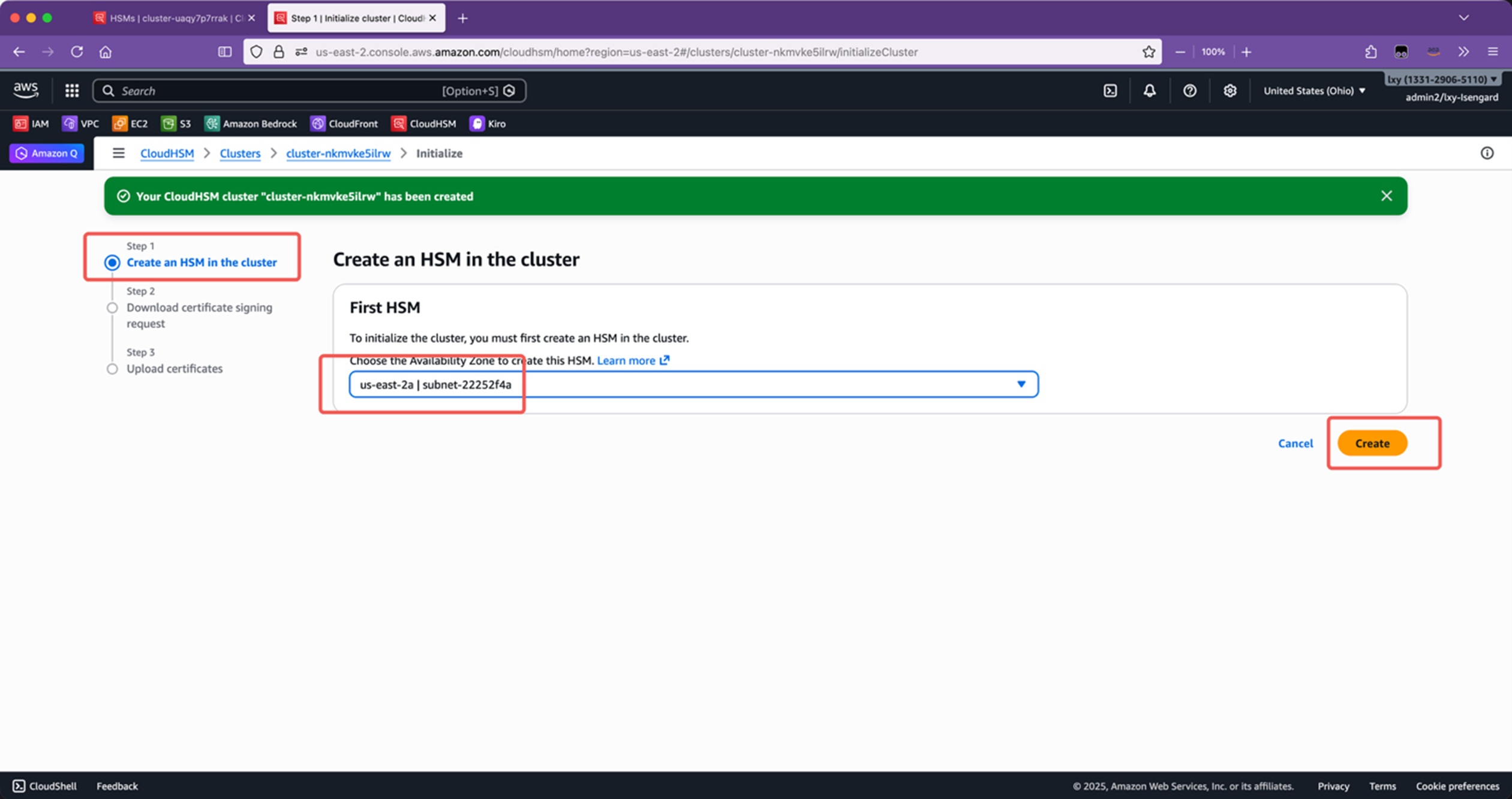Select Step 3 Upload certificates radio

click(x=112, y=369)
